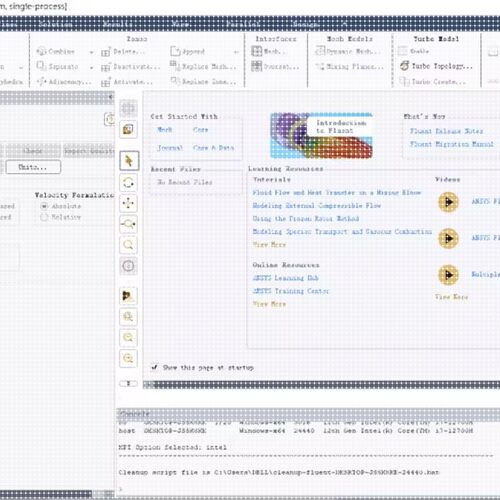Select the mouse pointer select tool

point(129,161)
